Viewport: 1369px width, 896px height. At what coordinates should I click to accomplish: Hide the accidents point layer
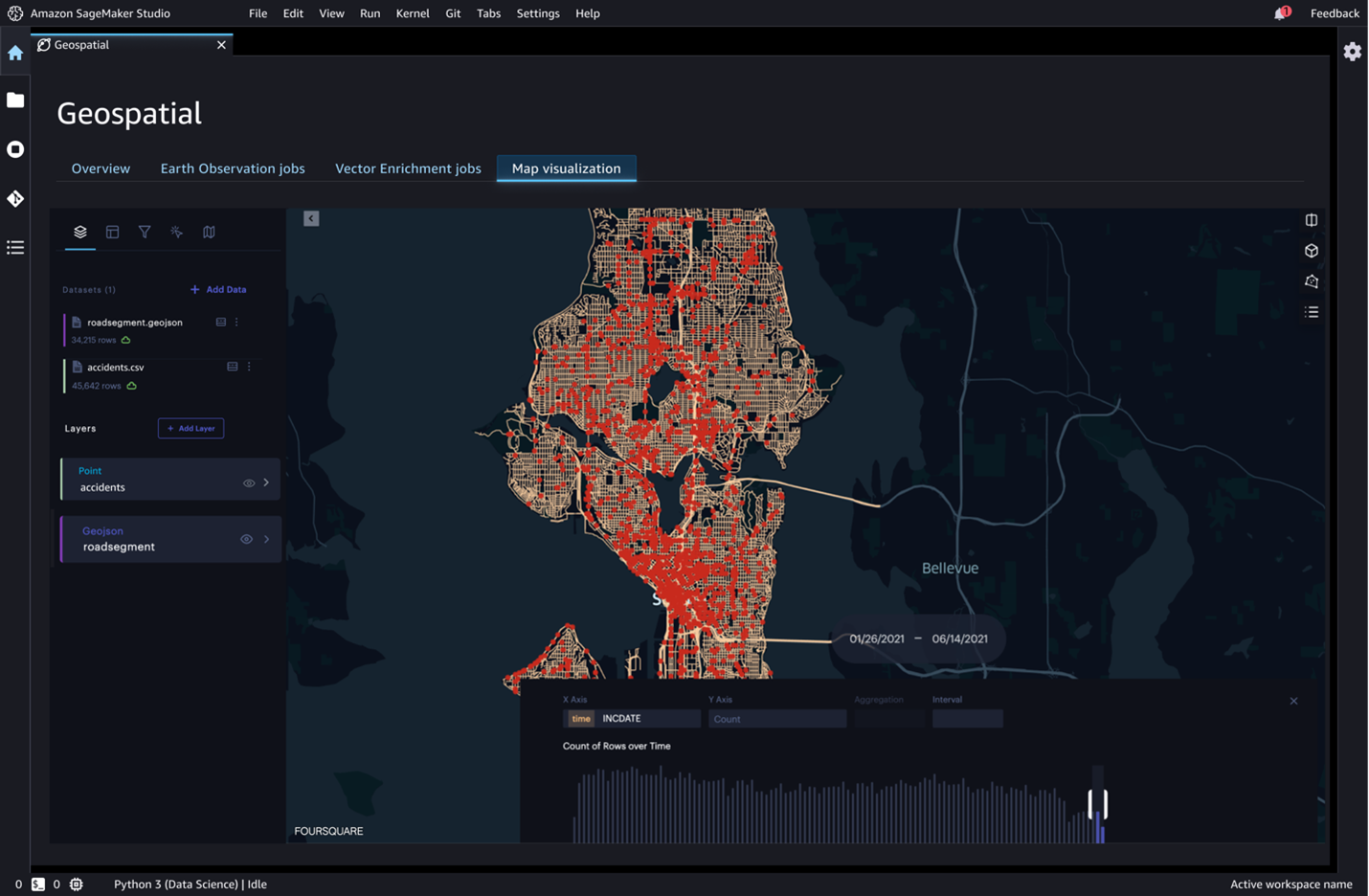coord(249,483)
